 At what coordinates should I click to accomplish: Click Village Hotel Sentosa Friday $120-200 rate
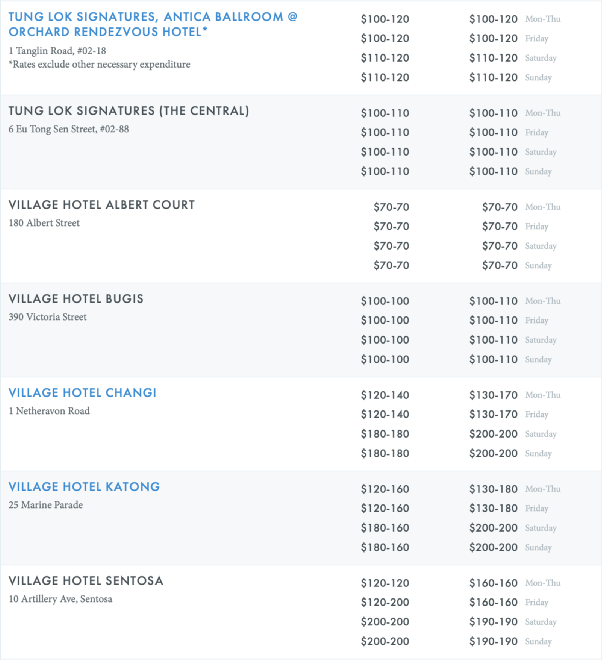coord(385,602)
